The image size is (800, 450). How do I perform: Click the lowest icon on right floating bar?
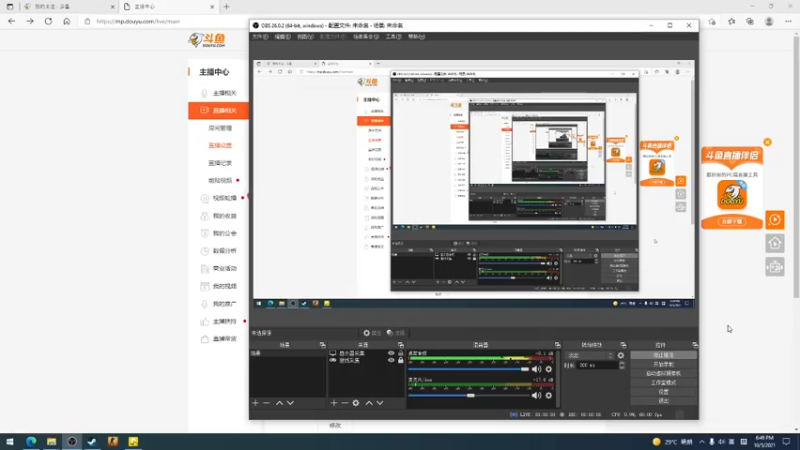click(x=774, y=267)
